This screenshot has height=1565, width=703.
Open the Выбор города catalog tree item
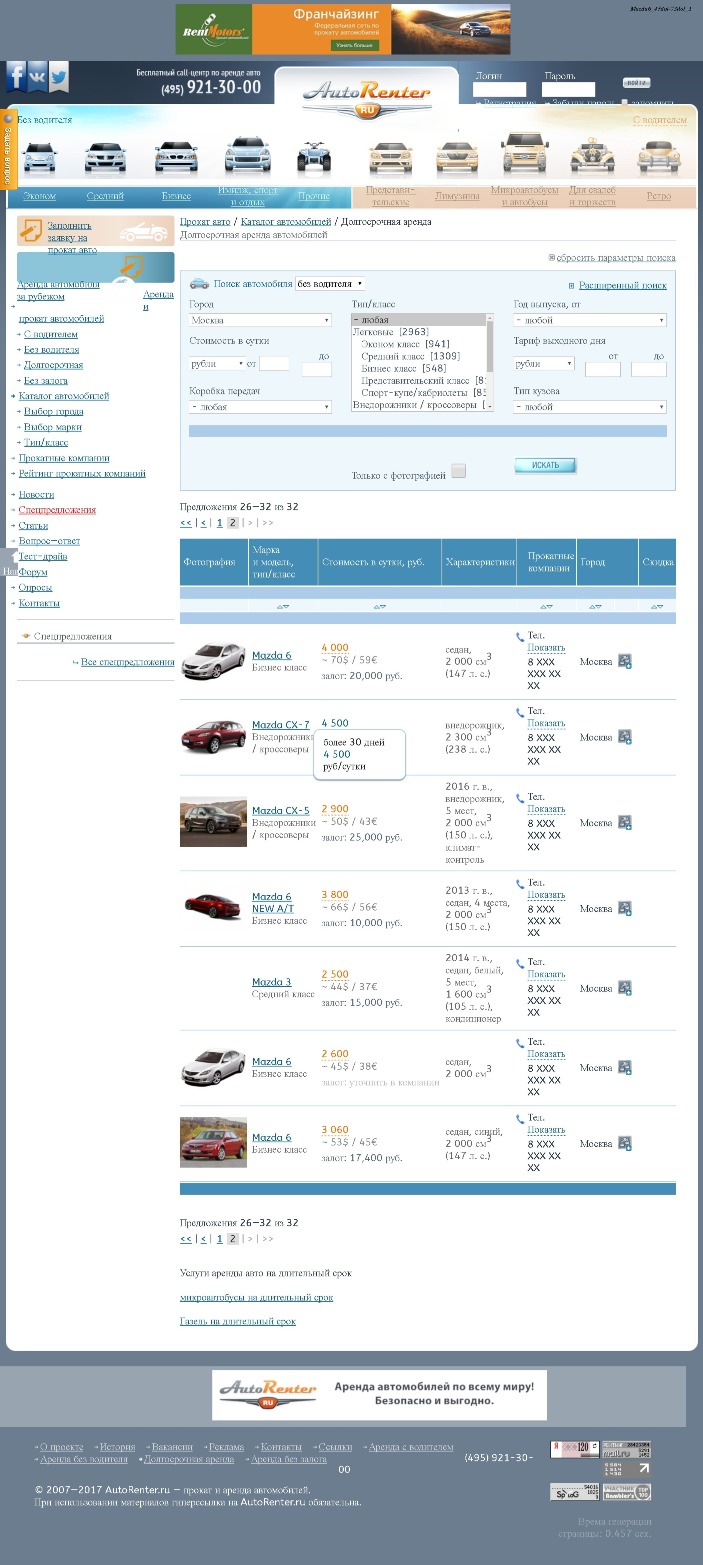tap(54, 411)
